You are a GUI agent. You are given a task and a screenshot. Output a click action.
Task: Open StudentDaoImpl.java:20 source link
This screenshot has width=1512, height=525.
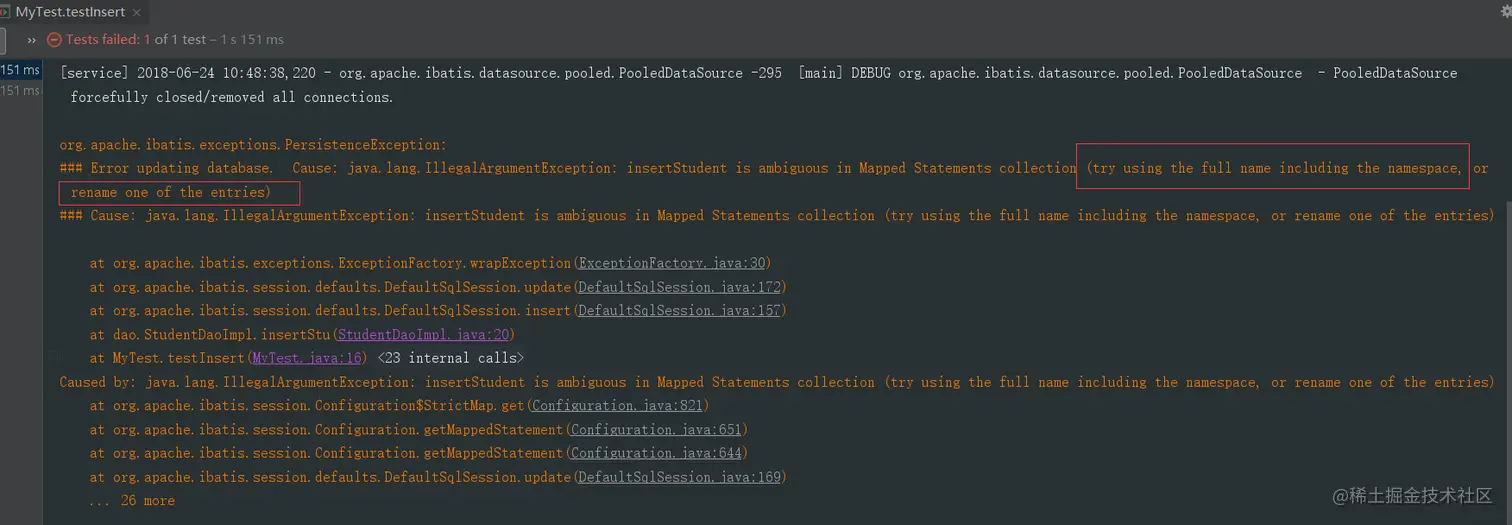423,335
